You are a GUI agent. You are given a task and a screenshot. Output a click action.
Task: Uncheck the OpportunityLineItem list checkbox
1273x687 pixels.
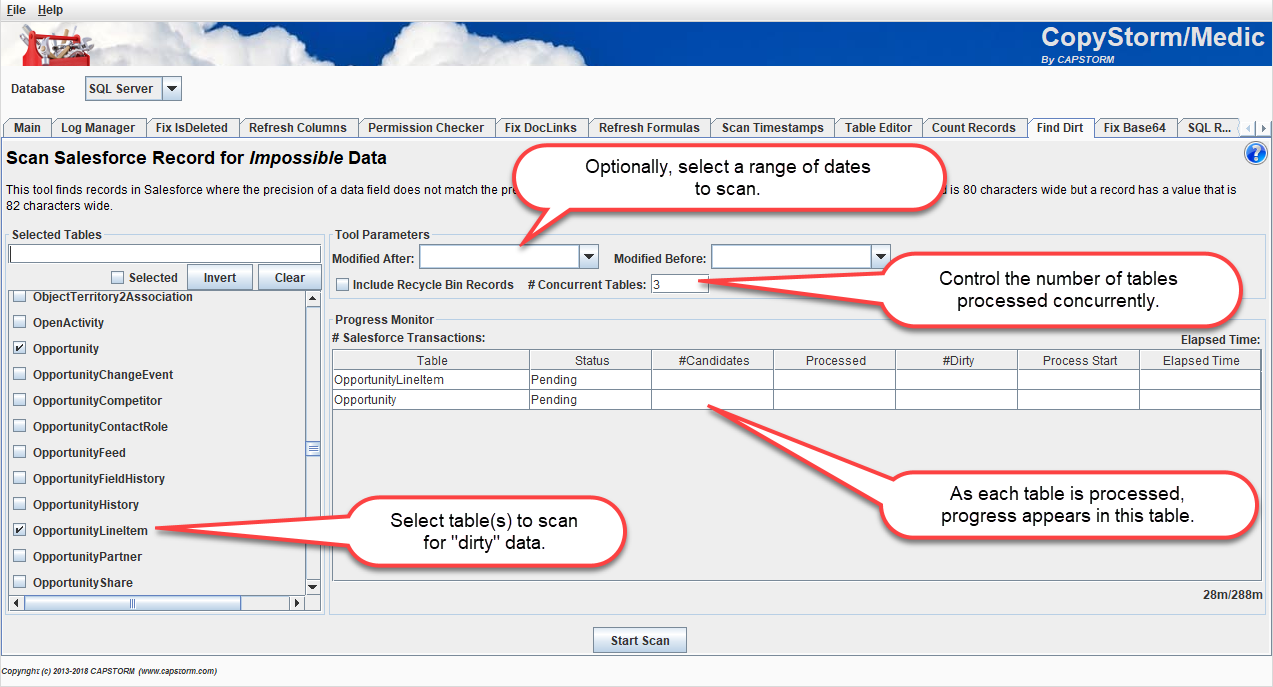[x=20, y=531]
